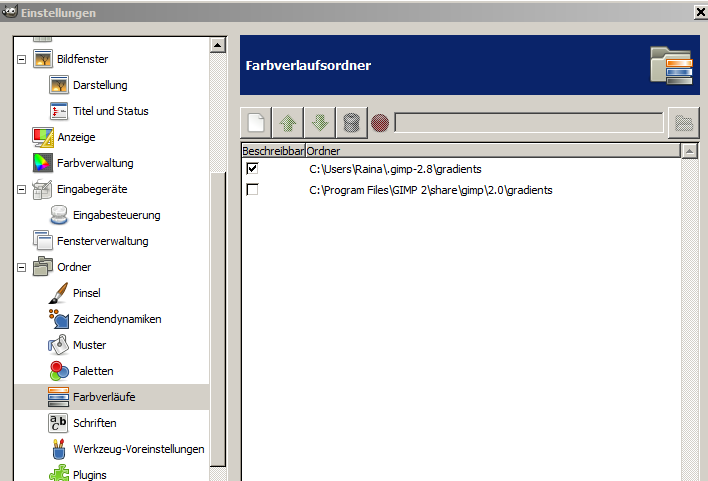This screenshot has height=481, width=708.
Task: Open Plugins folder settings
Action: (89, 475)
